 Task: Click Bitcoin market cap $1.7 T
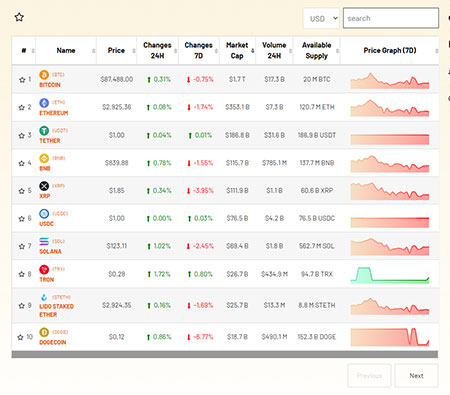[x=237, y=79]
